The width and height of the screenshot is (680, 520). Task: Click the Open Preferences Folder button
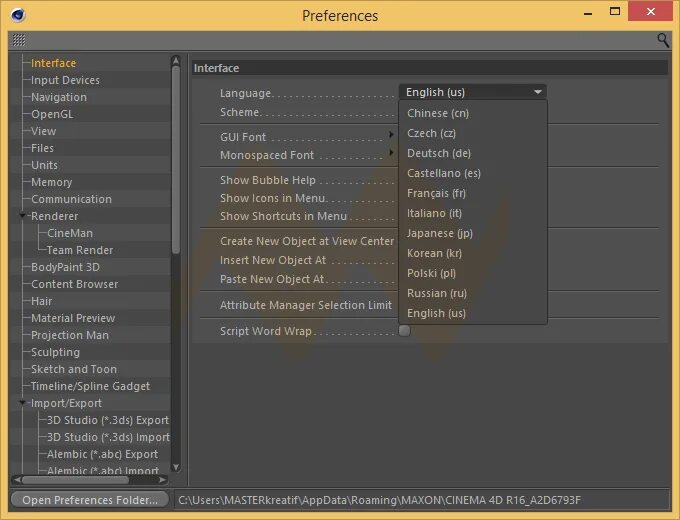(90, 500)
